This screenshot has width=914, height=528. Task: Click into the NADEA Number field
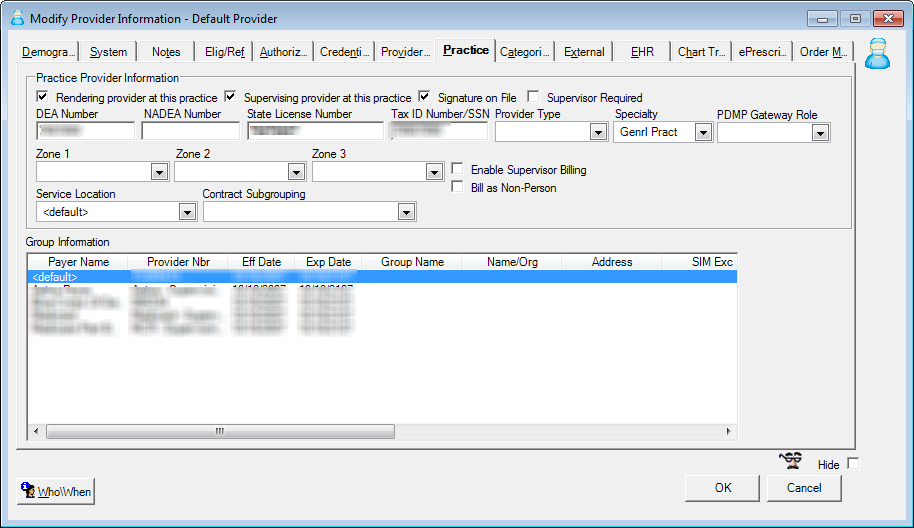pyautogui.click(x=191, y=131)
